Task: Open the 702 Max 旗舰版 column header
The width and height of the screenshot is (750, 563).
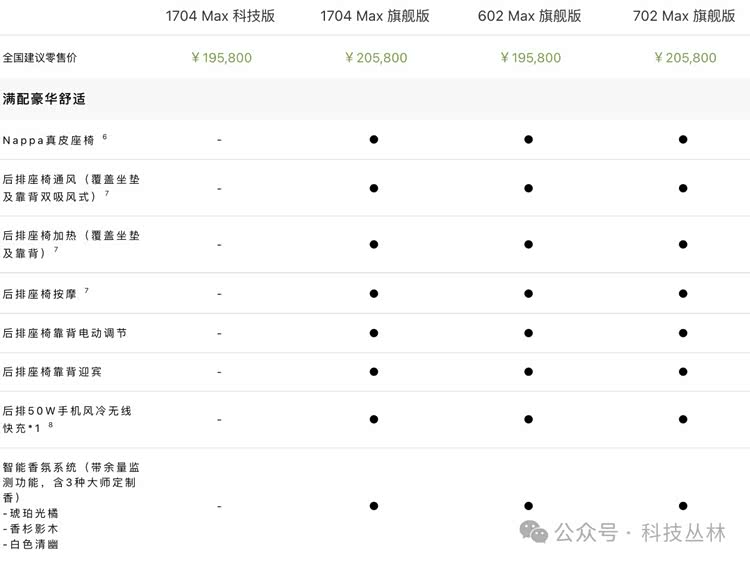Action: pos(684,16)
